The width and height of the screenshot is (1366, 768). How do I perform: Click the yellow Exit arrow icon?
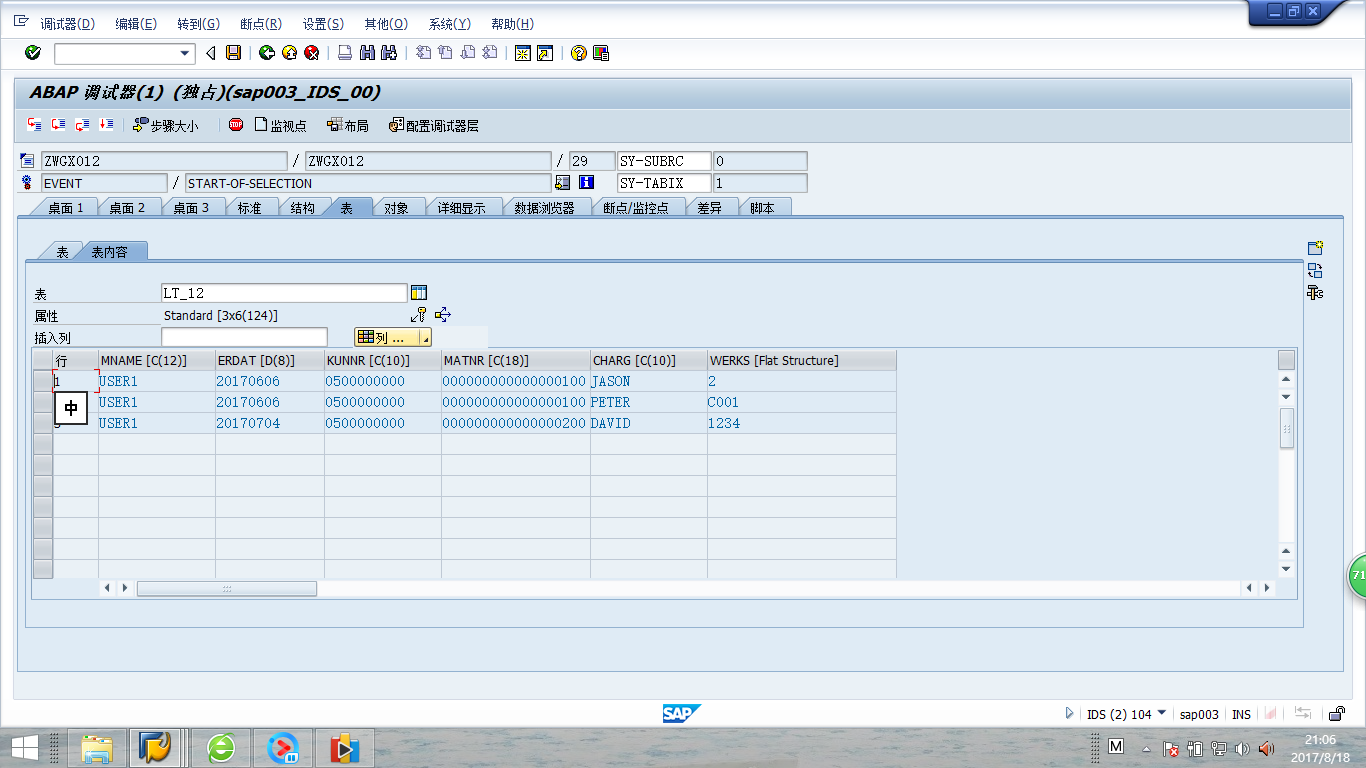tap(289, 53)
